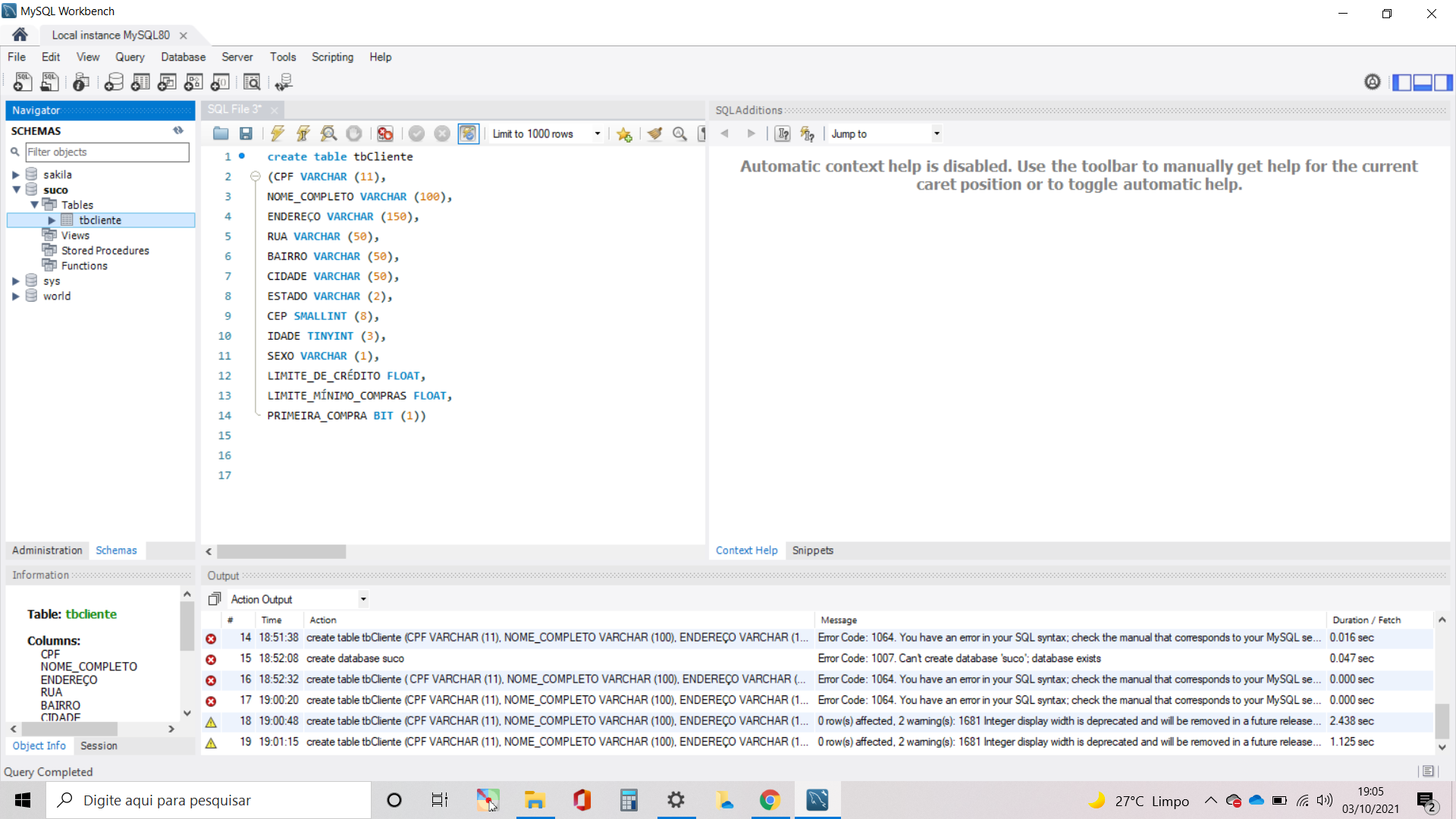Click the editor horizontal scrollbar thumb

[x=281, y=552]
